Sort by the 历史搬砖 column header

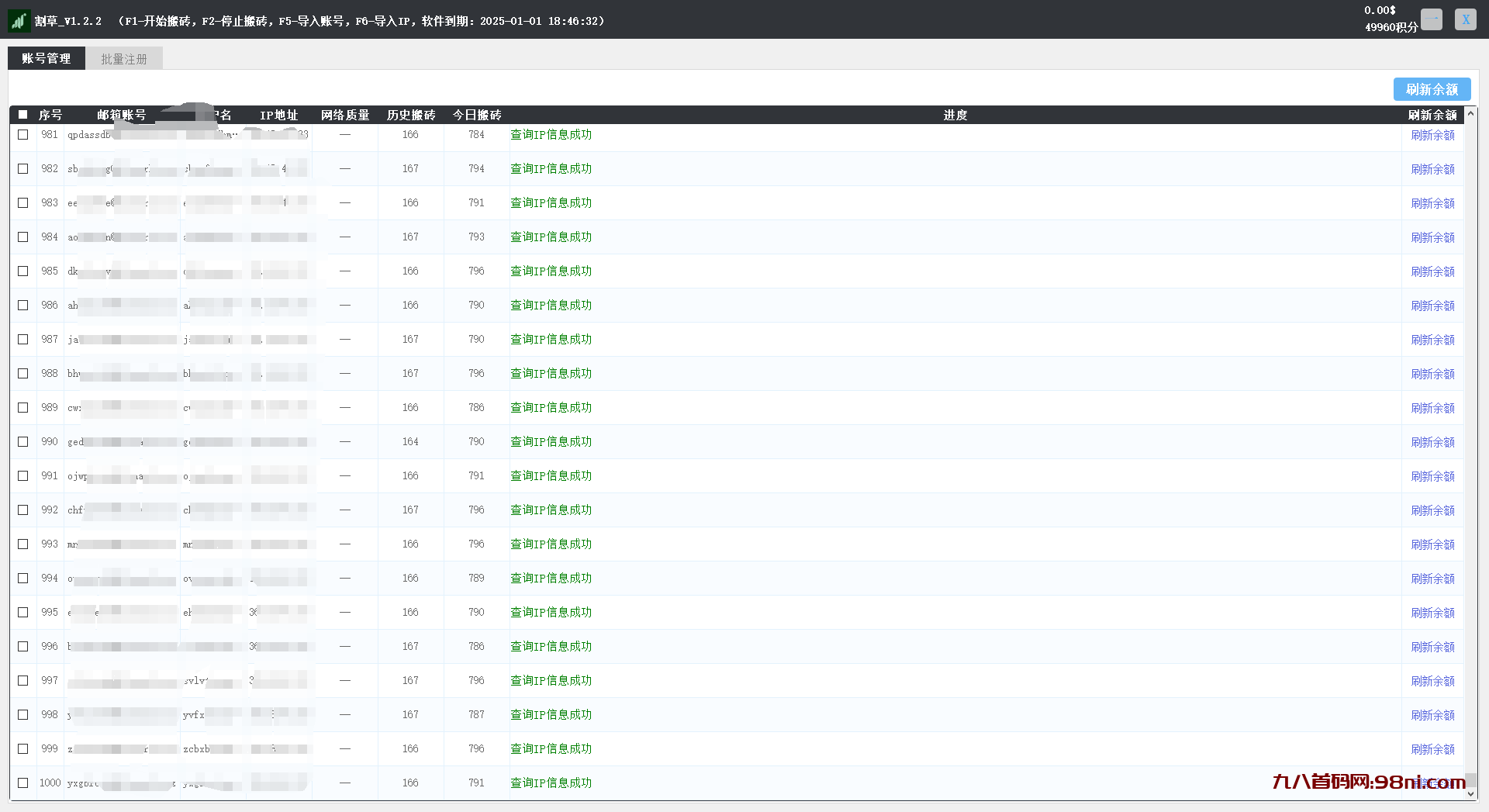click(411, 115)
